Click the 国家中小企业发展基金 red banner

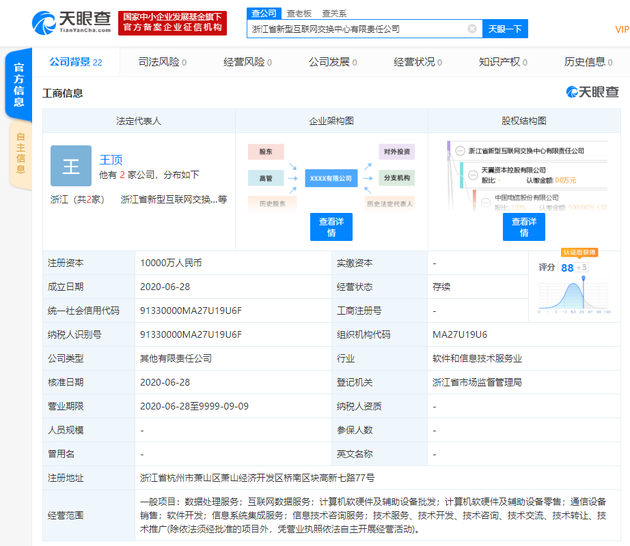coord(173,23)
